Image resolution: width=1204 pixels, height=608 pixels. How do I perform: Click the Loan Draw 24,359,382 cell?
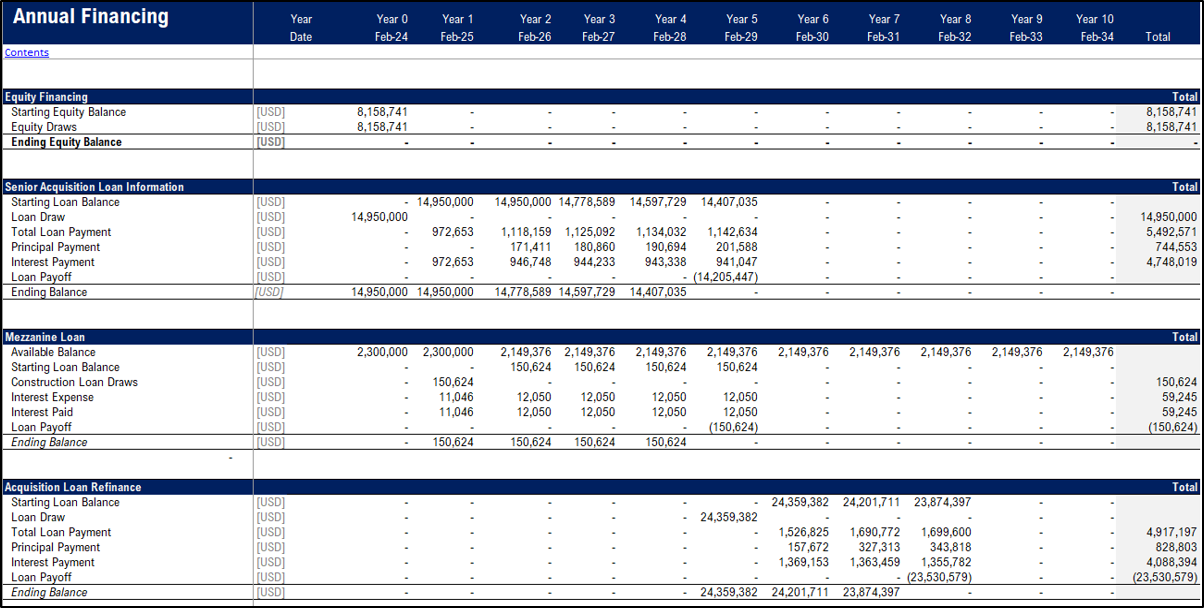tap(727, 517)
